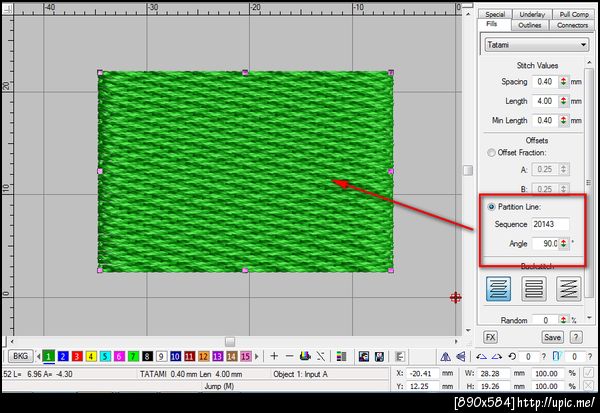Apply transform values with checkmark icon
Viewport: 600px width, 413px height.
(588, 372)
